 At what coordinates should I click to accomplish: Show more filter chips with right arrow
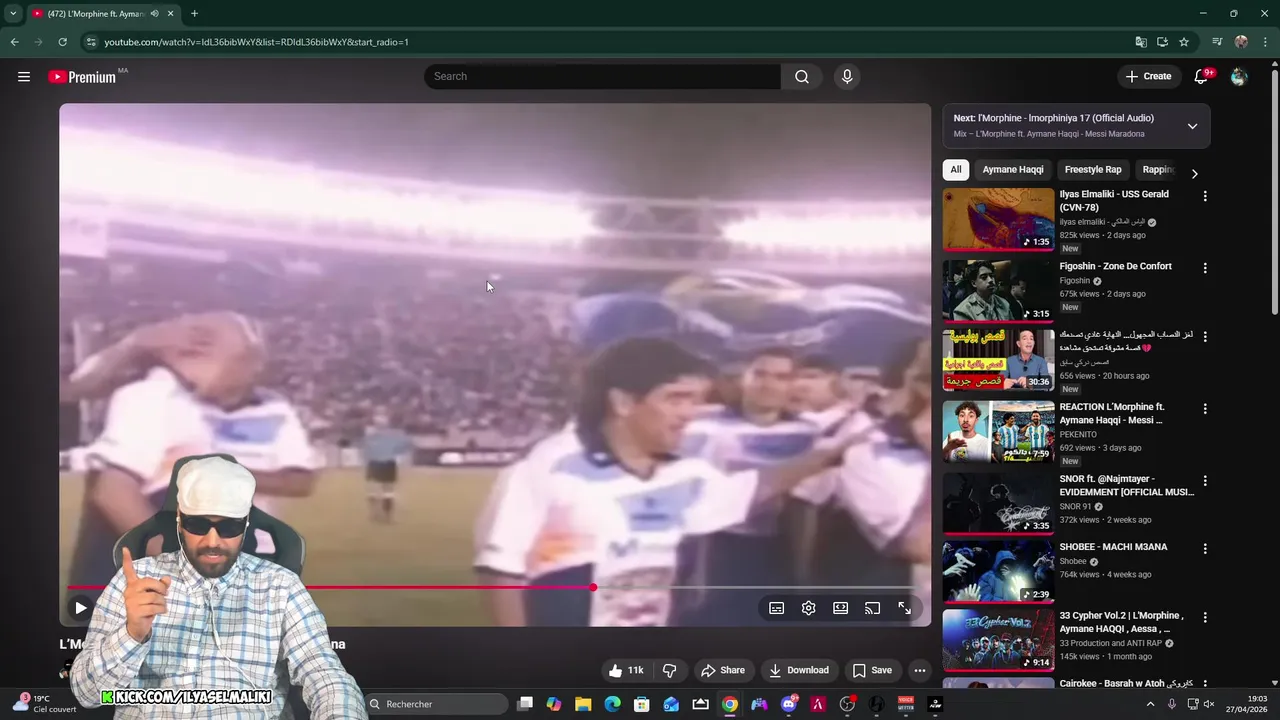tap(1194, 173)
